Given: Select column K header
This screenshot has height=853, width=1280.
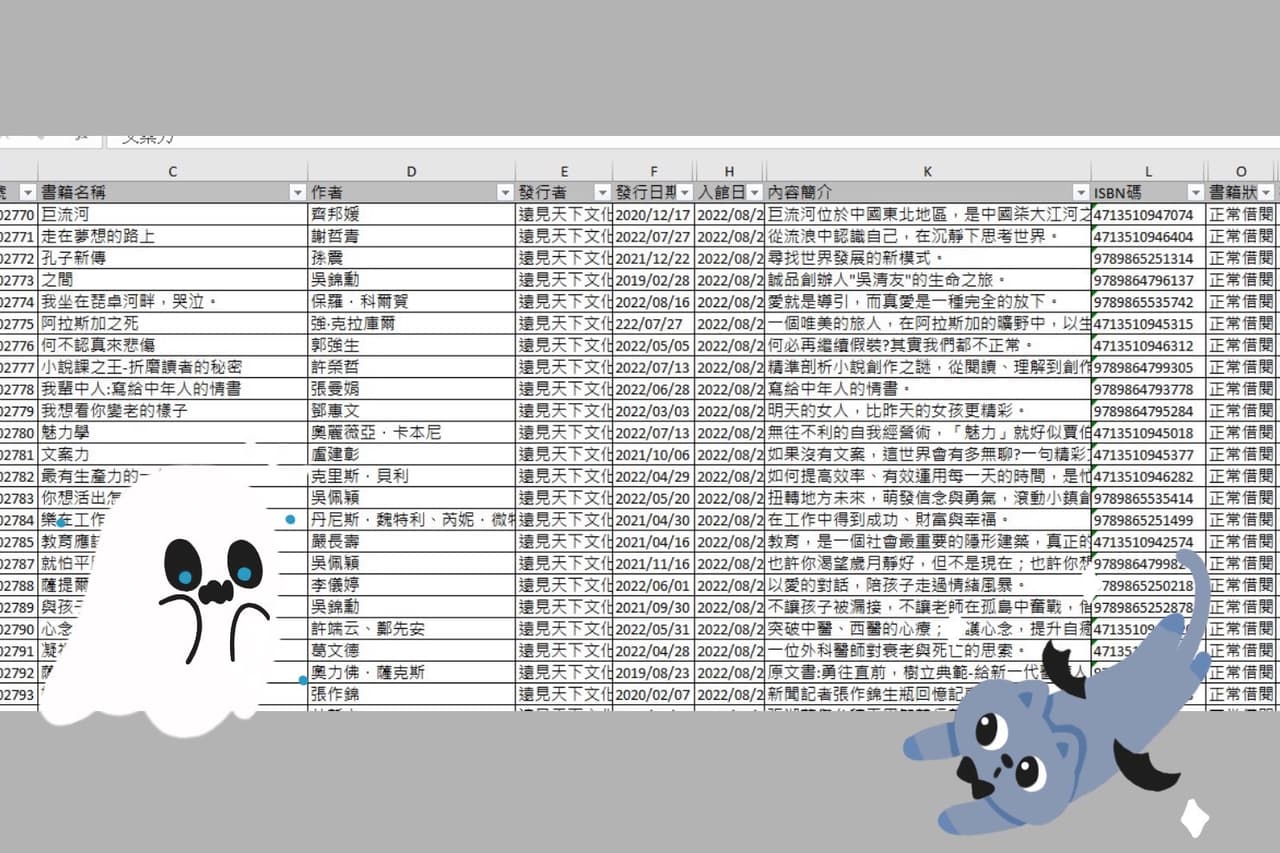Looking at the screenshot, I should coord(927,171).
